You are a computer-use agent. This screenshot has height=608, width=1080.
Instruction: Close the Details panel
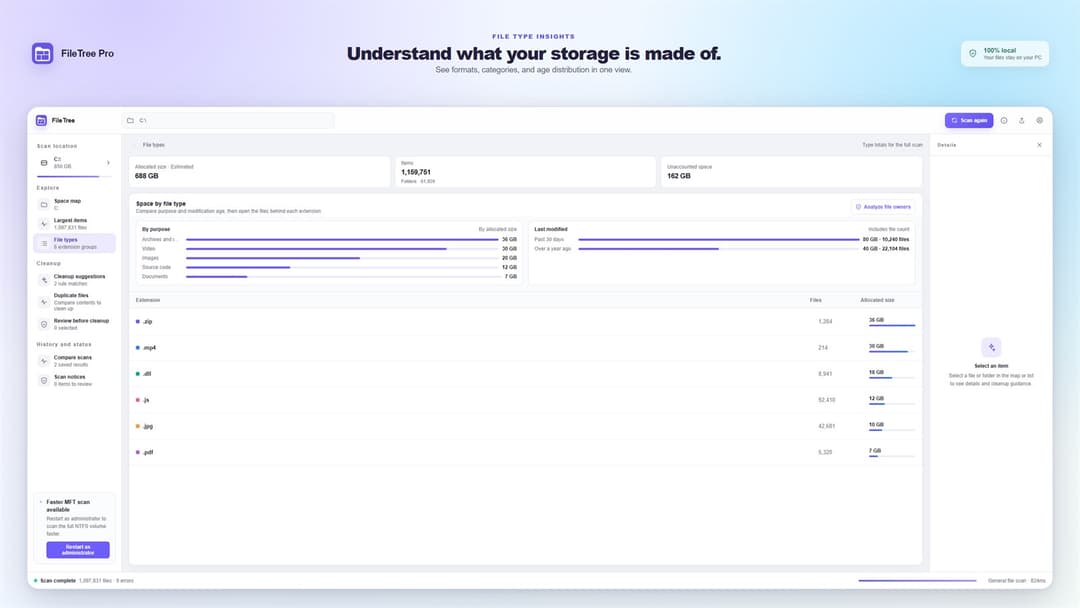point(1039,145)
